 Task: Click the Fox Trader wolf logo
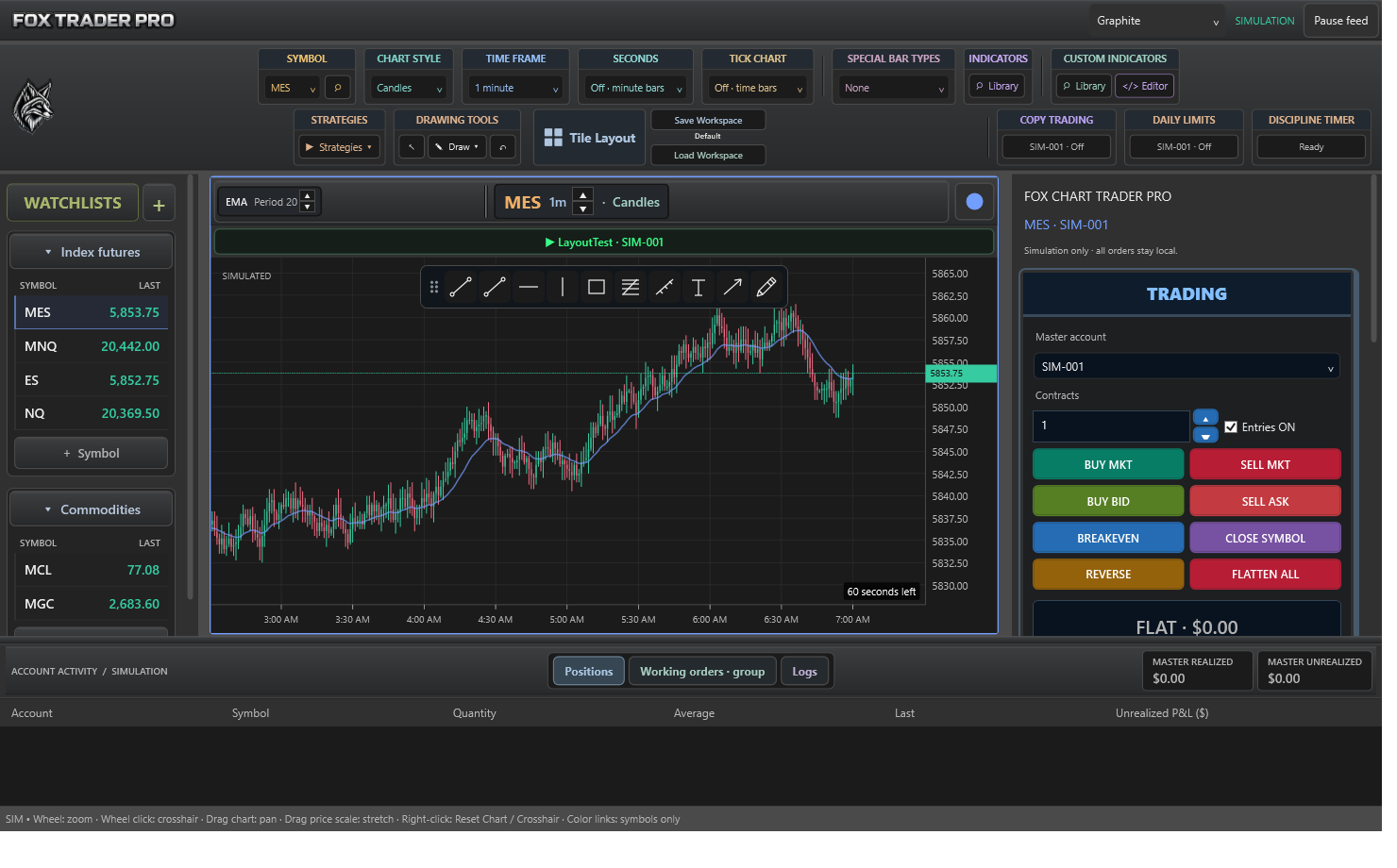point(33,106)
